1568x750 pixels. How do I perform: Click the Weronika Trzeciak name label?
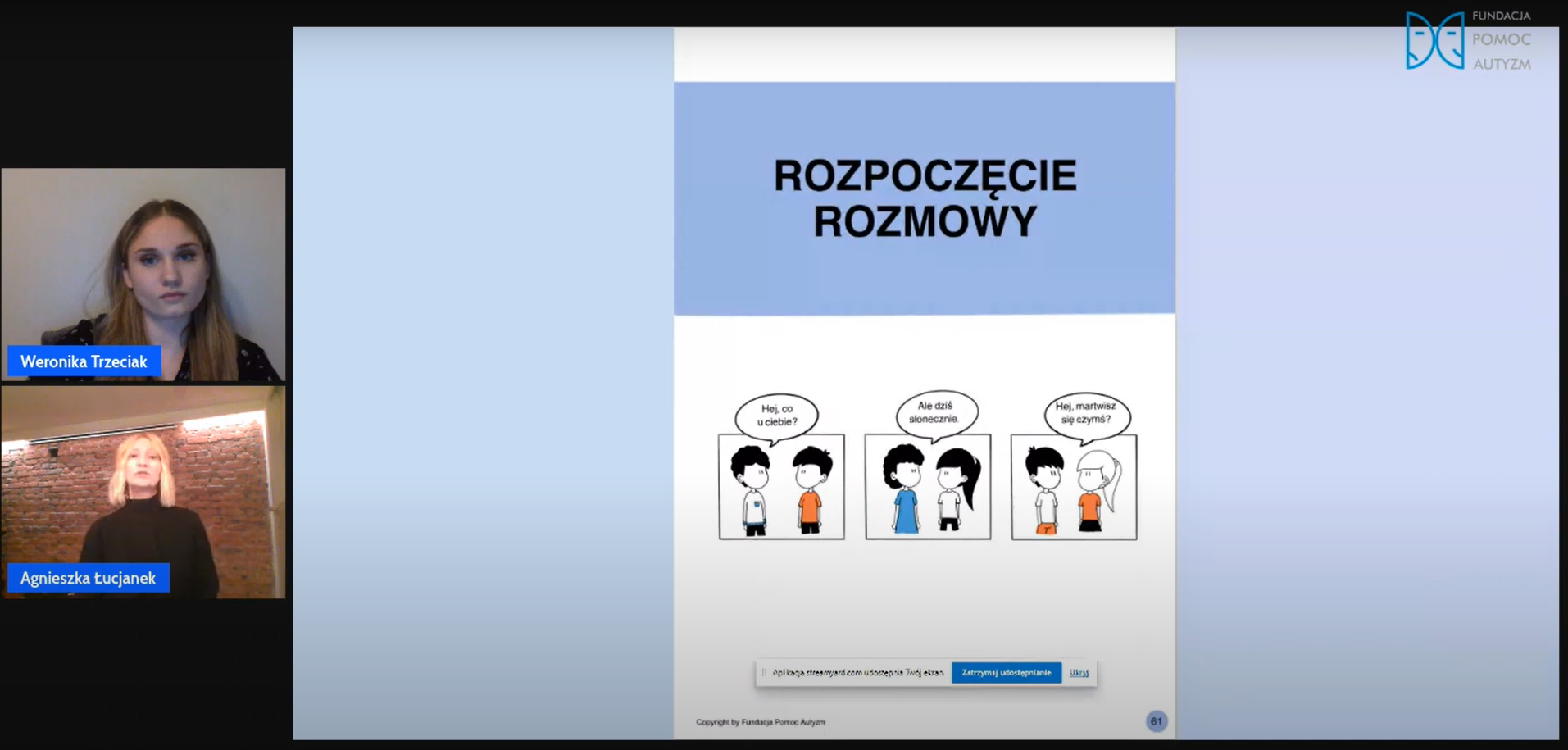click(x=84, y=361)
